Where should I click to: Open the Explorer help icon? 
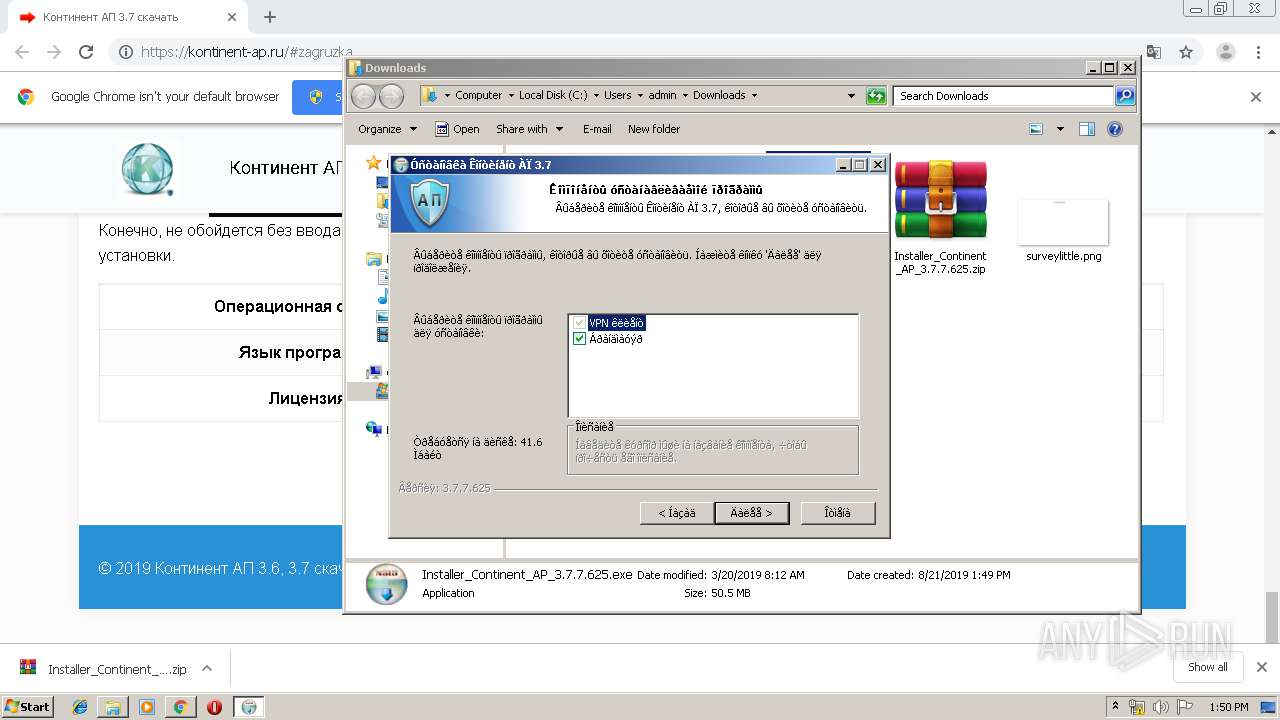(x=1115, y=129)
